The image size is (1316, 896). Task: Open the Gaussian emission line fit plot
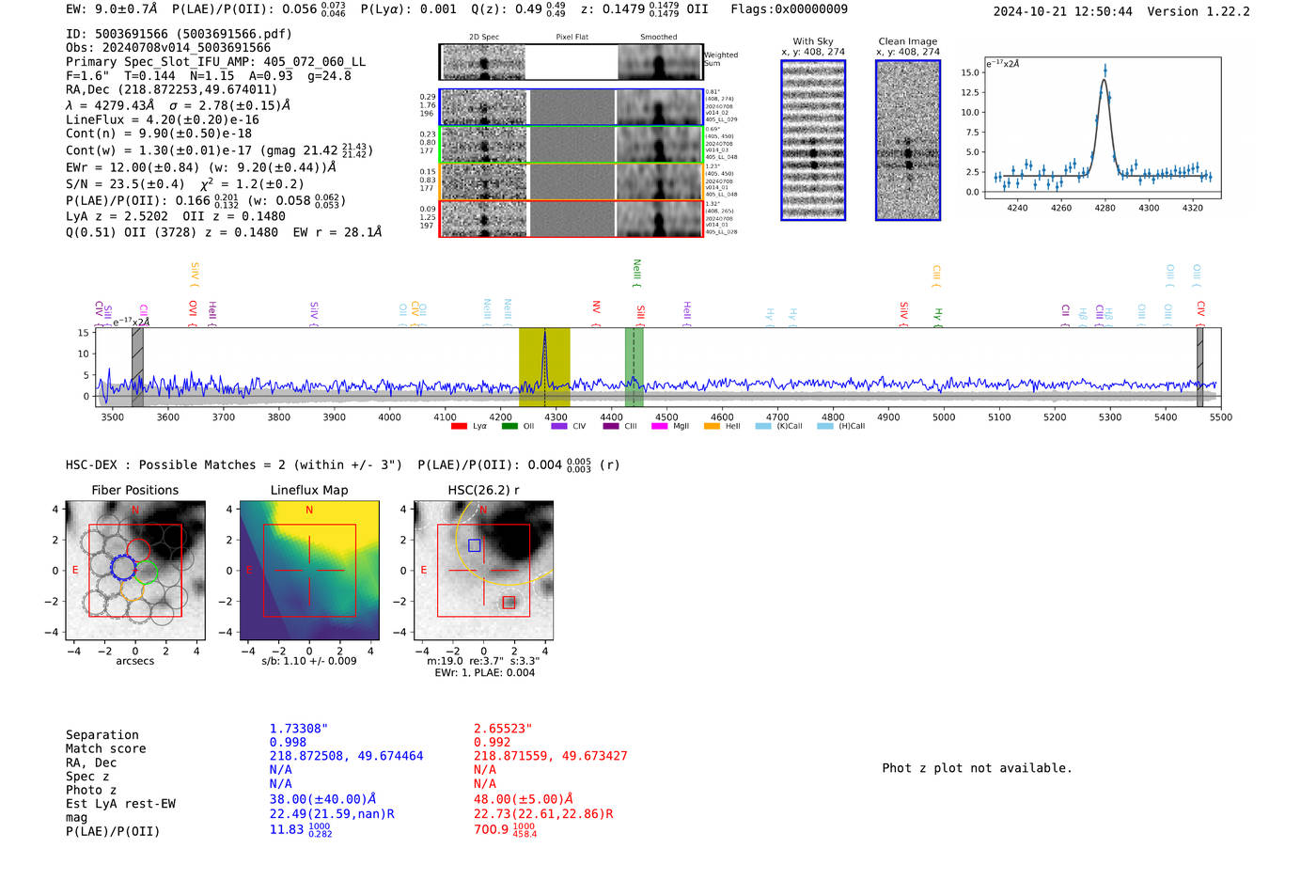pos(1102,128)
